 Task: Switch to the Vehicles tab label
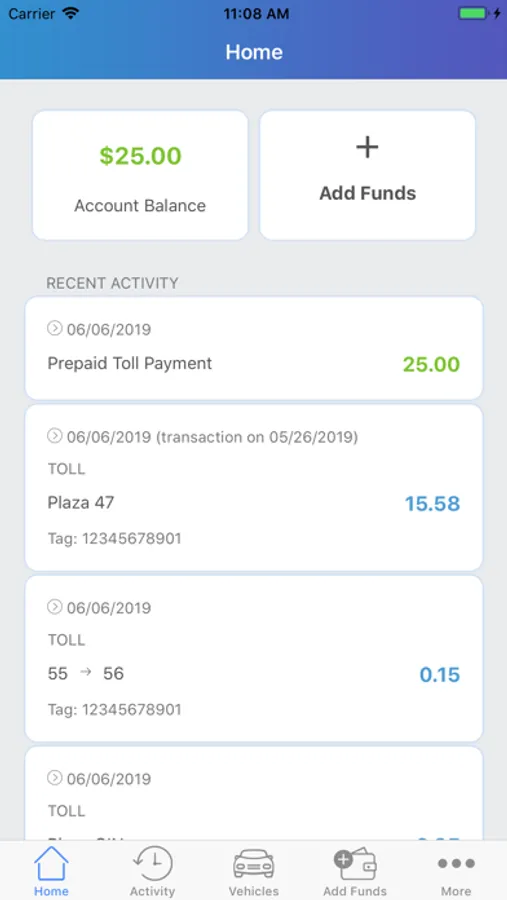point(253,891)
